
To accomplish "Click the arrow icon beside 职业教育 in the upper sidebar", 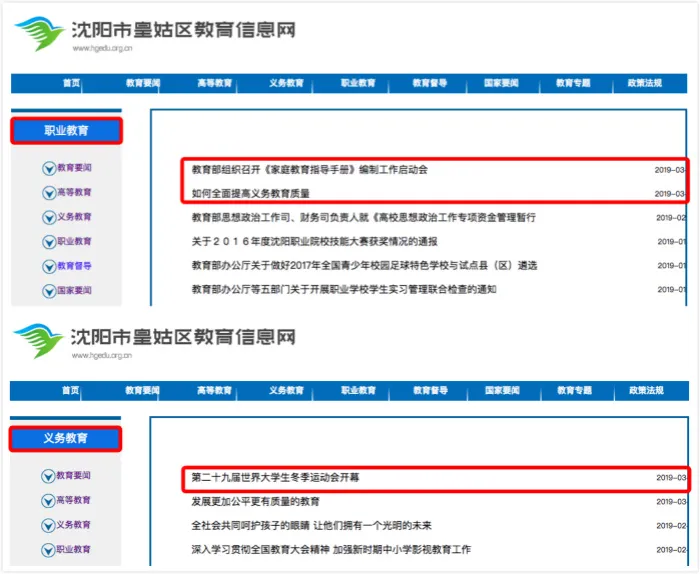I will (48, 242).
